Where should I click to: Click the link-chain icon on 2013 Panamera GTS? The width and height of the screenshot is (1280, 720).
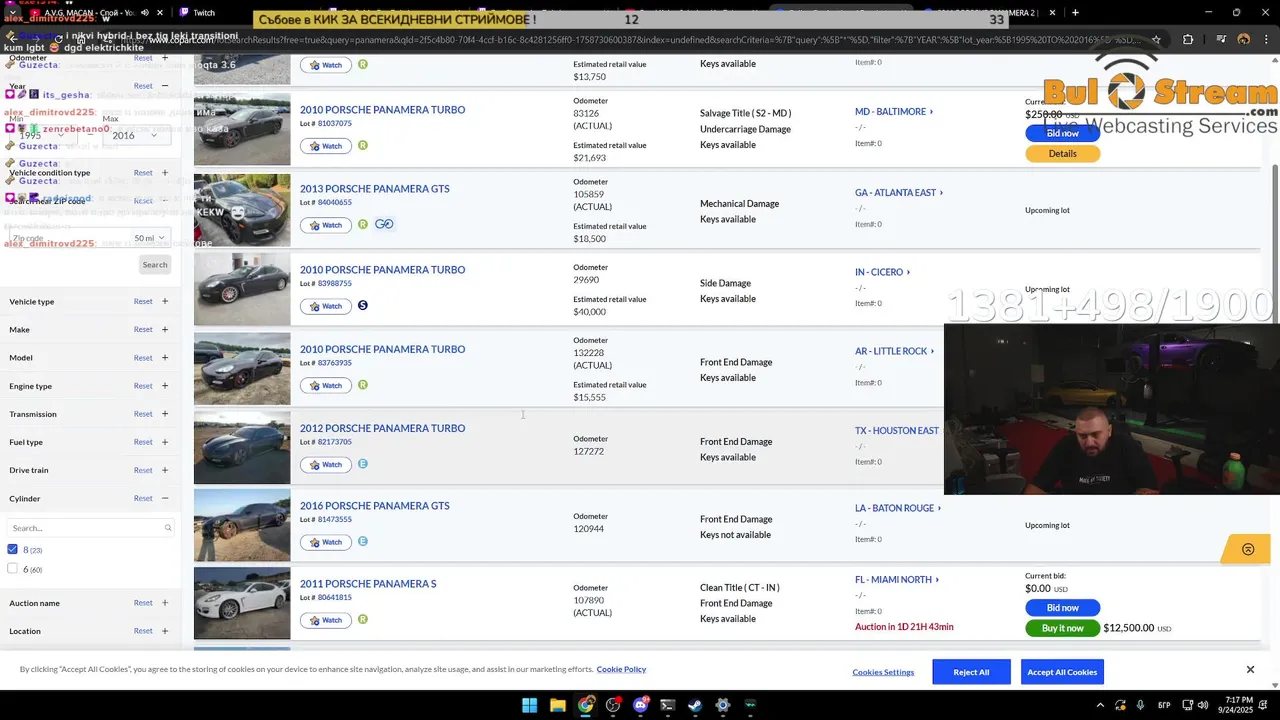384,224
